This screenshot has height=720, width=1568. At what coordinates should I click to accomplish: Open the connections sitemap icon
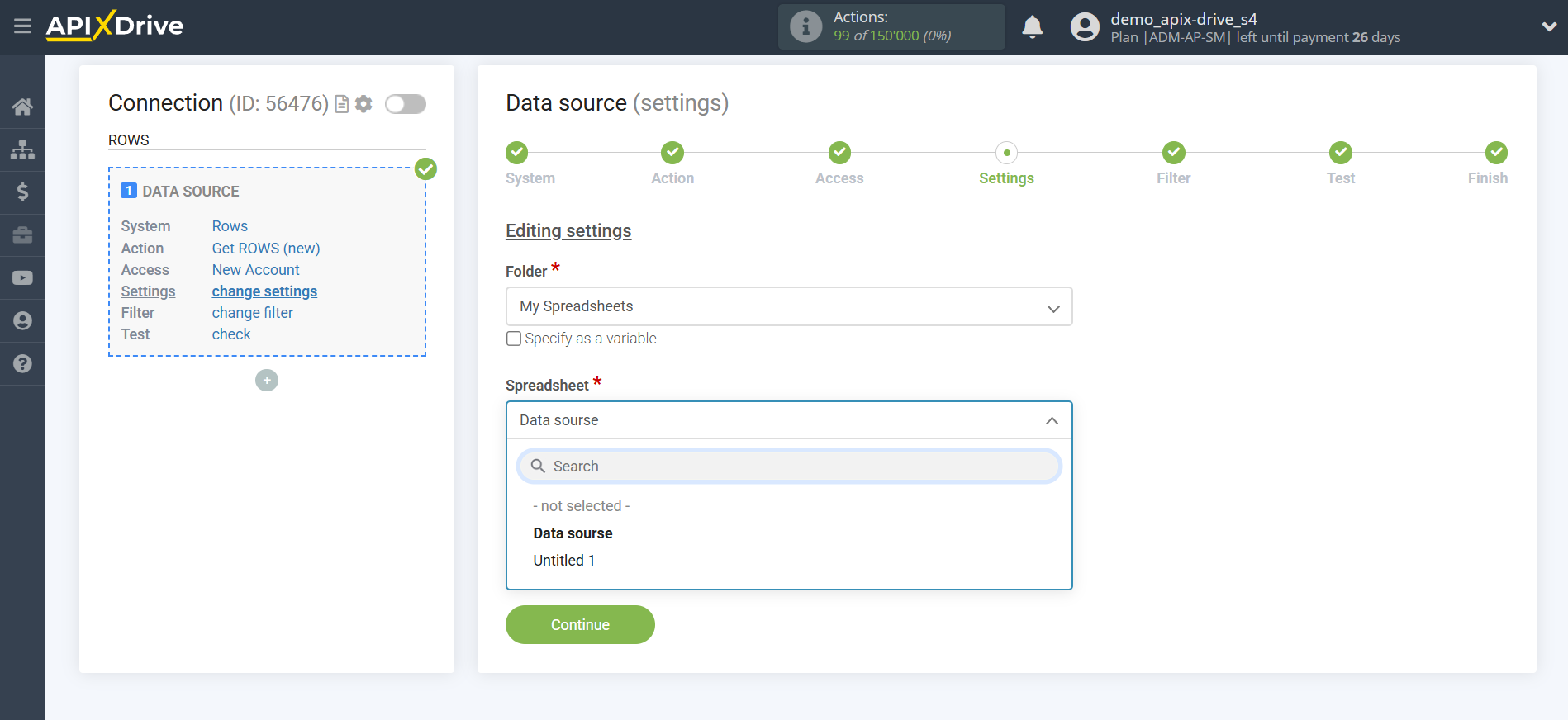pyautogui.click(x=22, y=149)
